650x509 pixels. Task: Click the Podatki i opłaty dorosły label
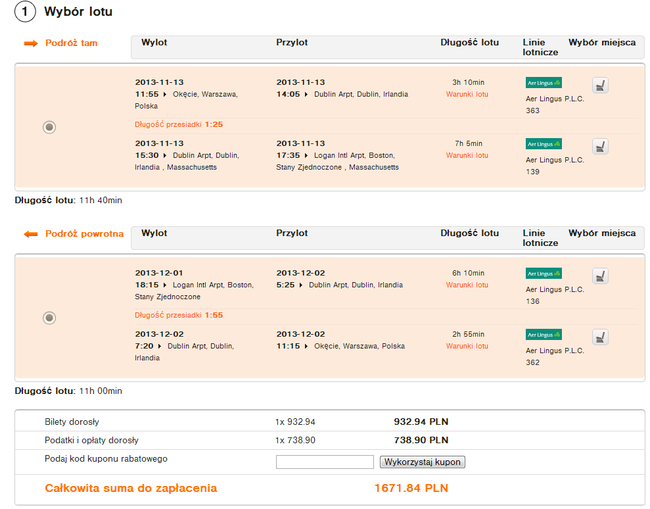[91, 440]
